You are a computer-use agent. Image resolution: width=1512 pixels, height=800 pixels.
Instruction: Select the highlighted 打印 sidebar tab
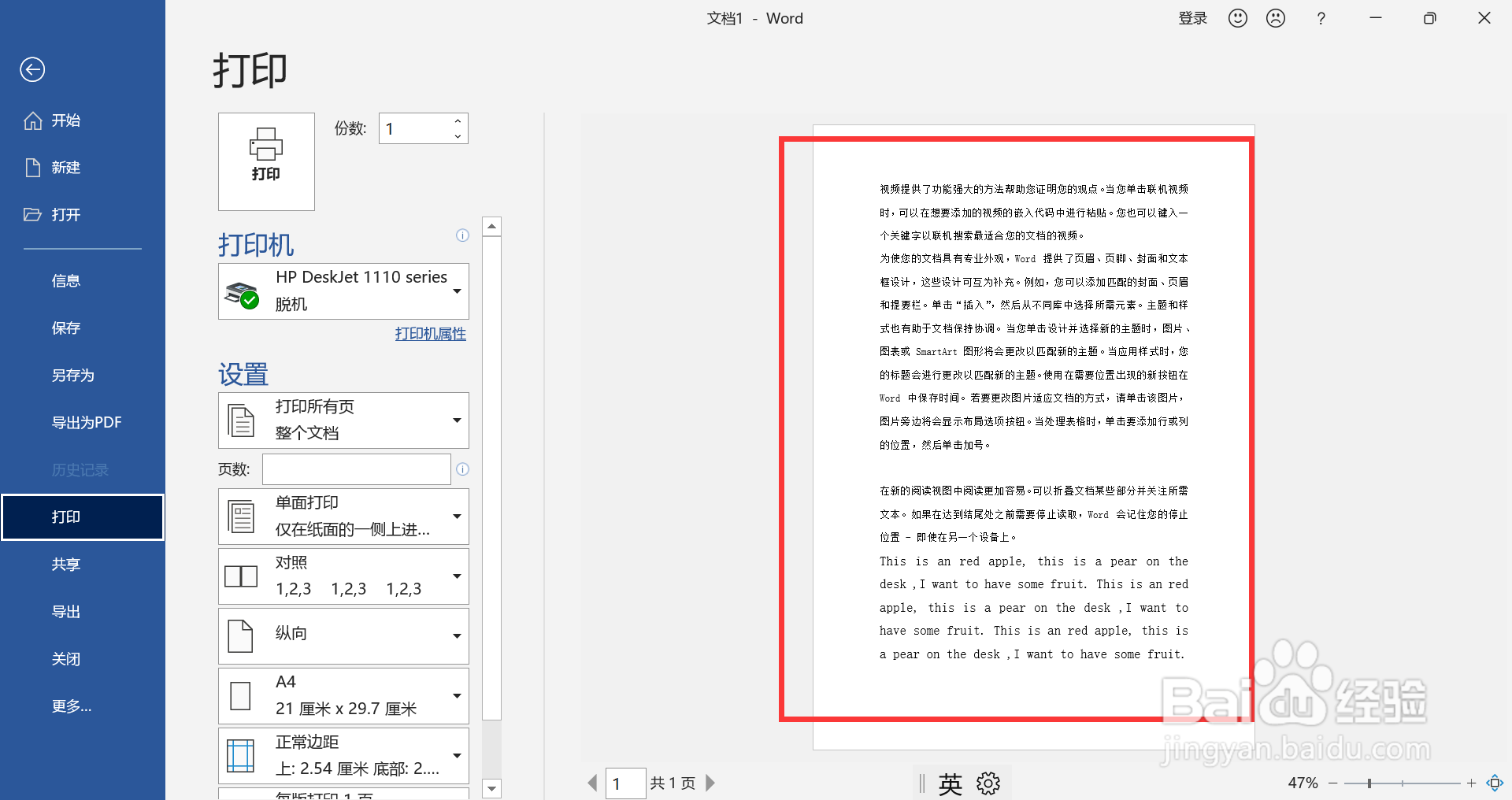[83, 517]
